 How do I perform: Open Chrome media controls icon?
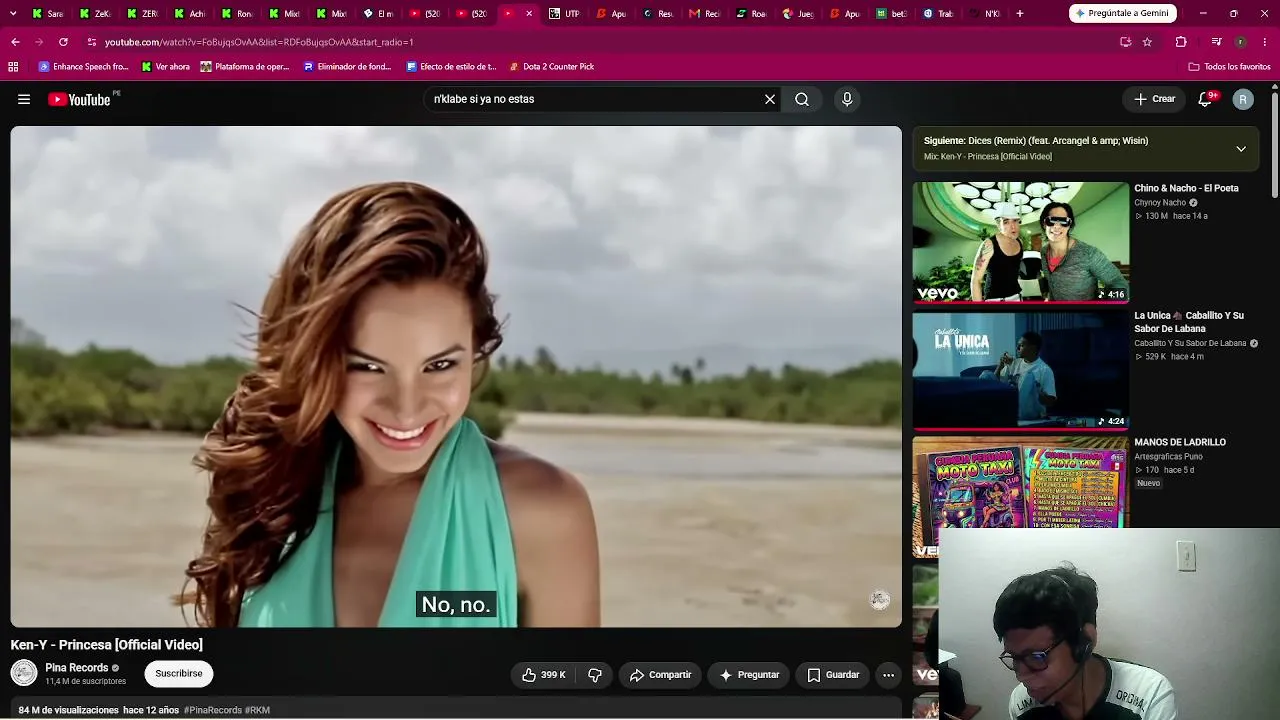(x=1216, y=42)
